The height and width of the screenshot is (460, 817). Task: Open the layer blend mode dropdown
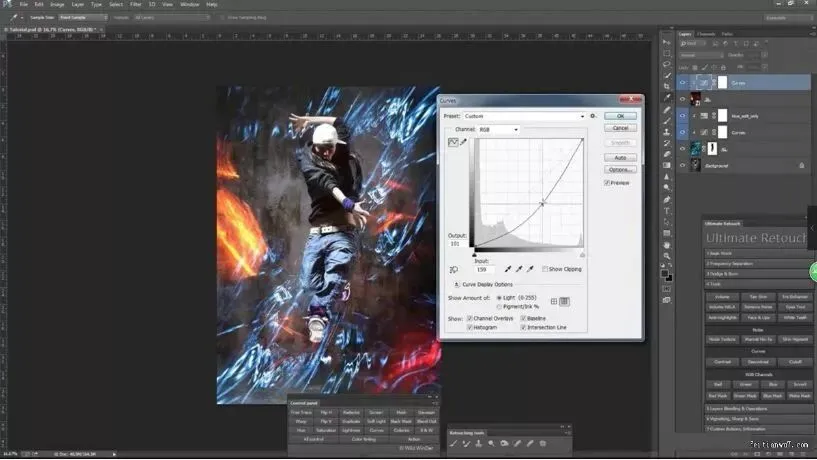701,55
